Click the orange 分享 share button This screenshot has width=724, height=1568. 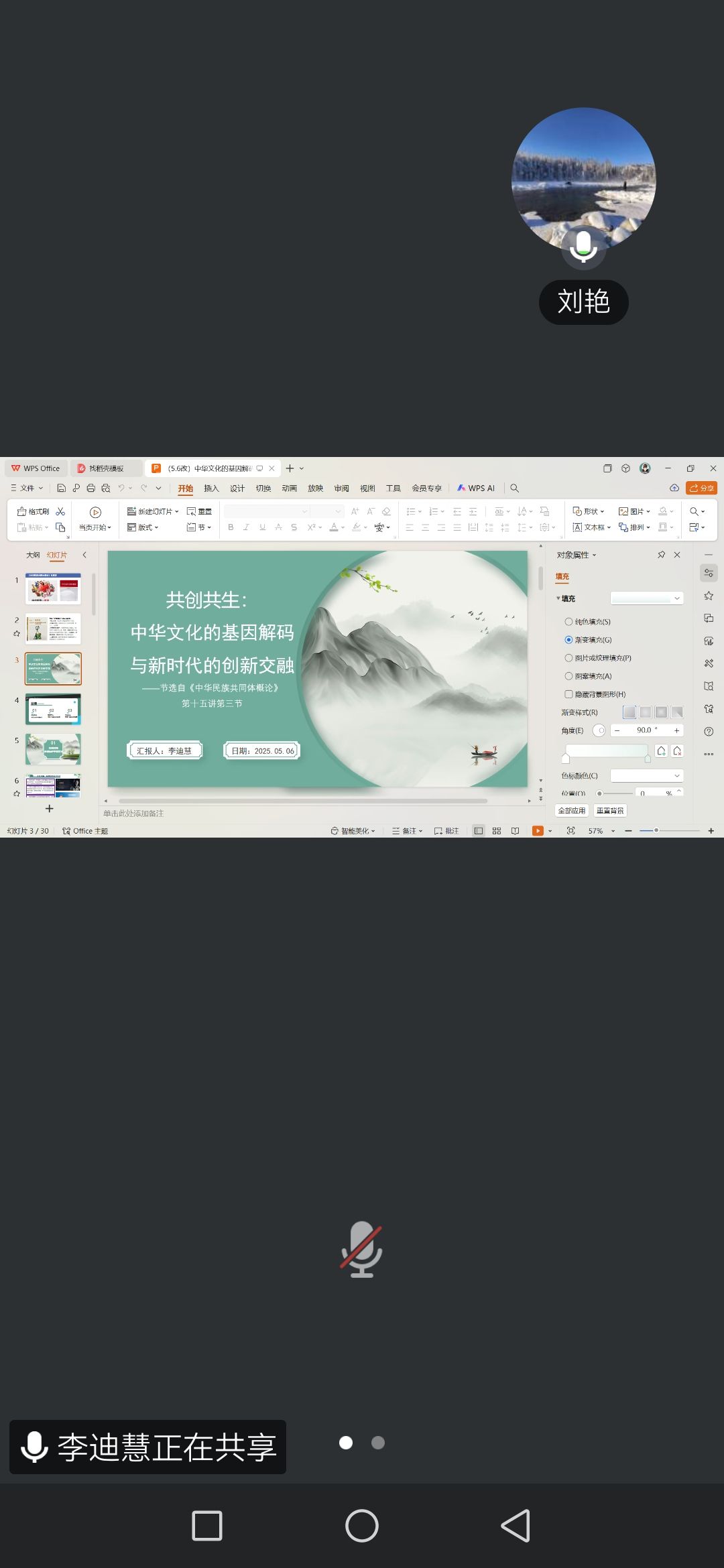click(701, 488)
